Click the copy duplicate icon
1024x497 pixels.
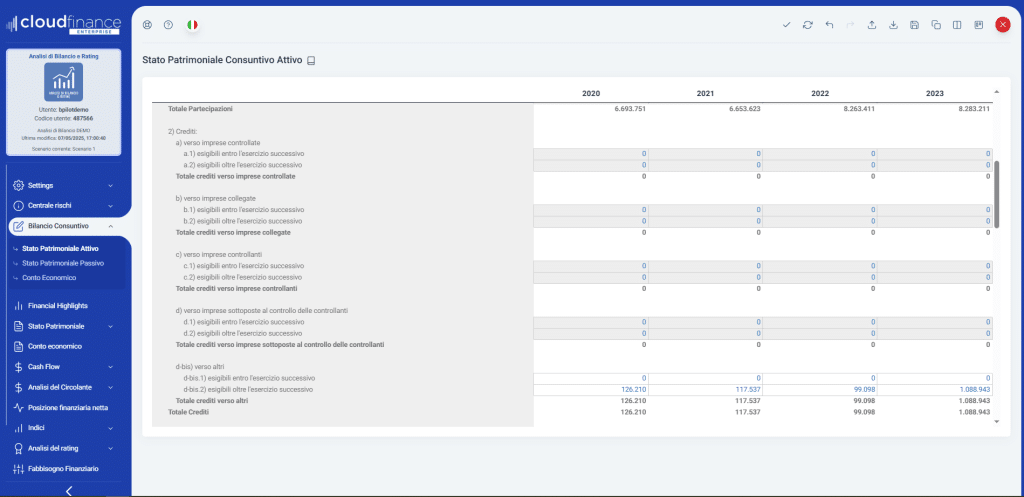[x=936, y=25]
